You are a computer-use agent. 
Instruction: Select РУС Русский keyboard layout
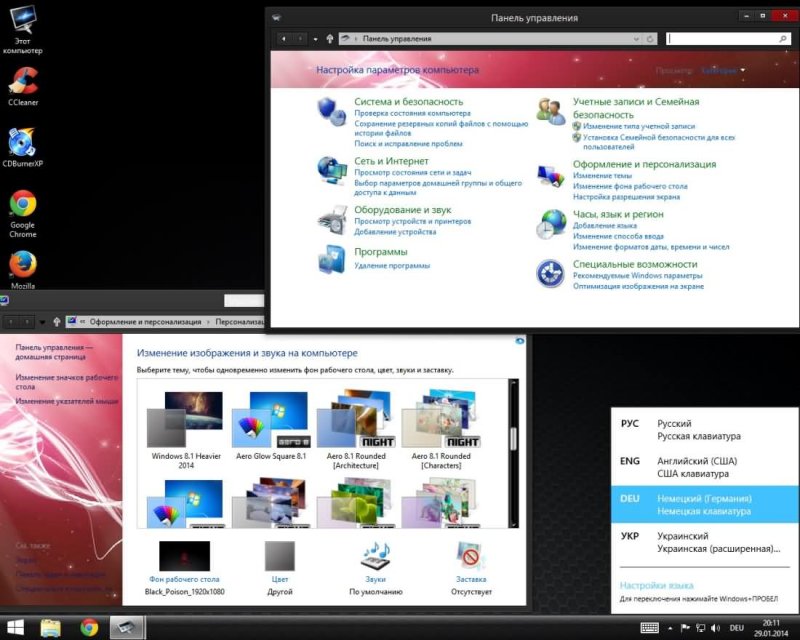coord(705,430)
